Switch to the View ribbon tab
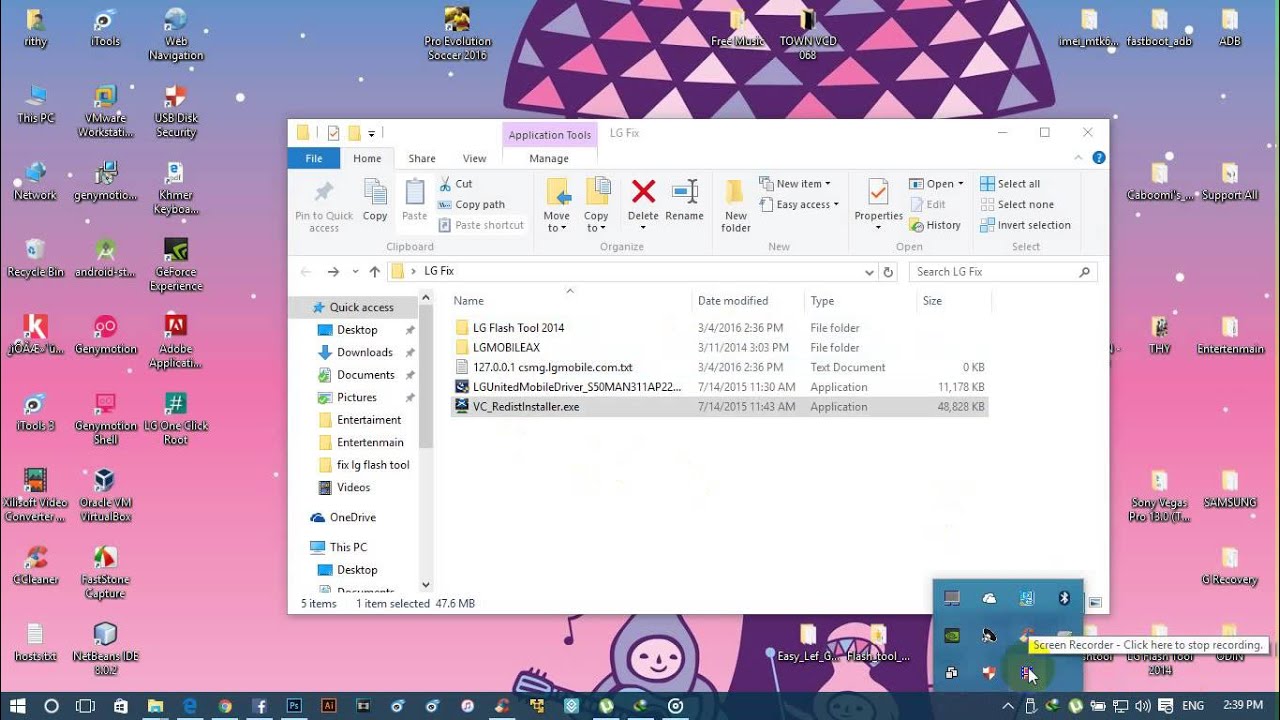This screenshot has width=1280, height=720. [474, 158]
